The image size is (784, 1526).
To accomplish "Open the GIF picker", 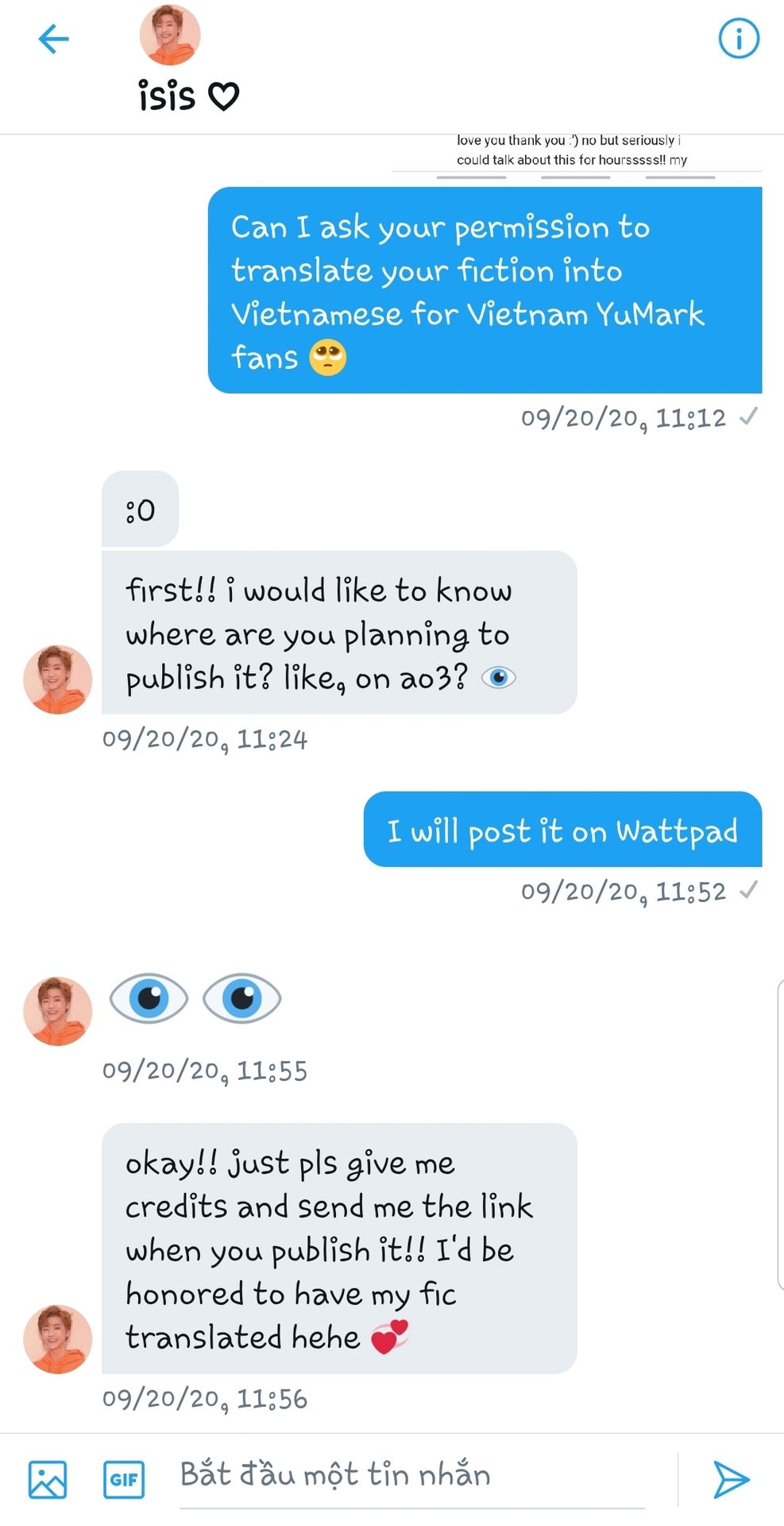I will pos(124,1479).
